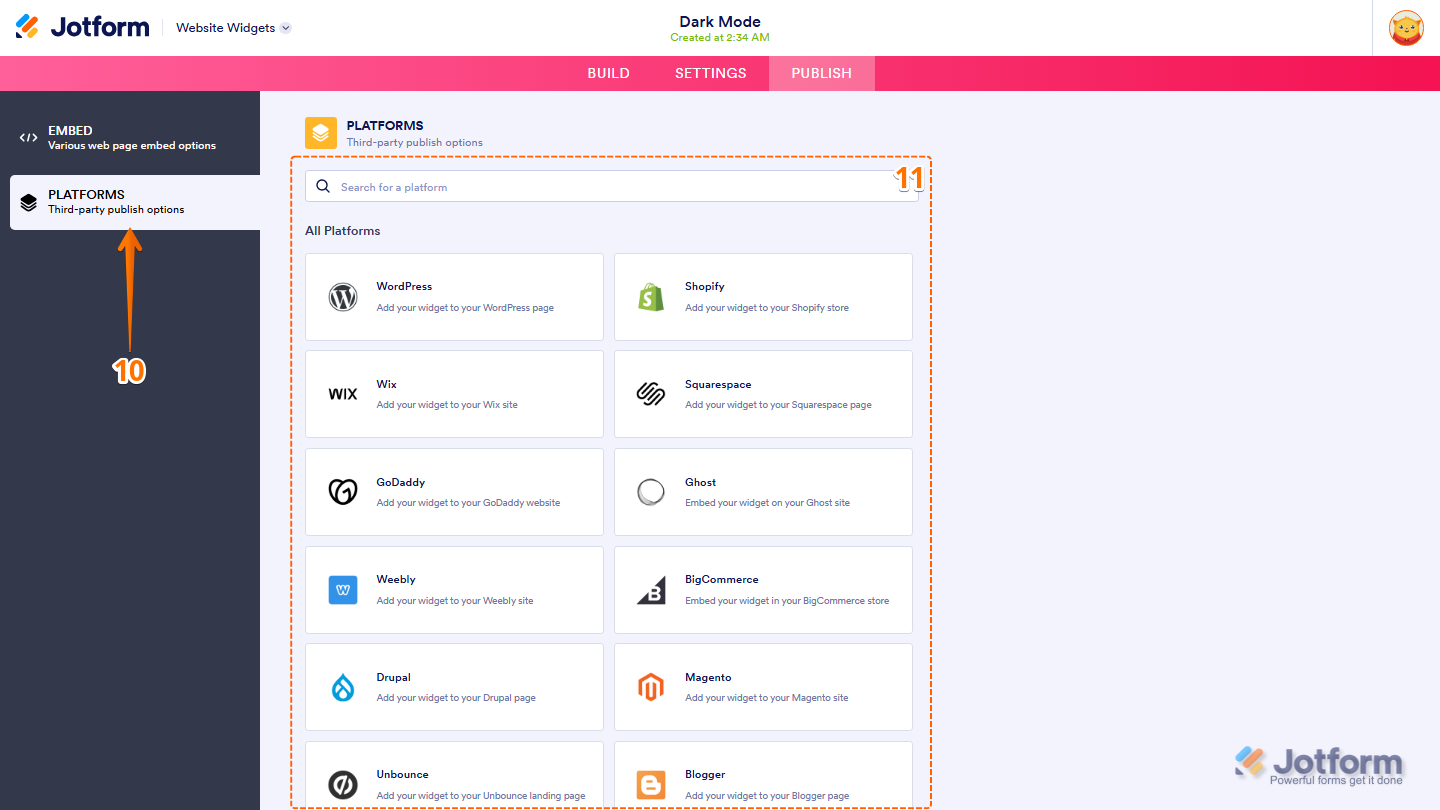1440x810 pixels.
Task: Click the Jotform logo in header
Action: [82, 27]
